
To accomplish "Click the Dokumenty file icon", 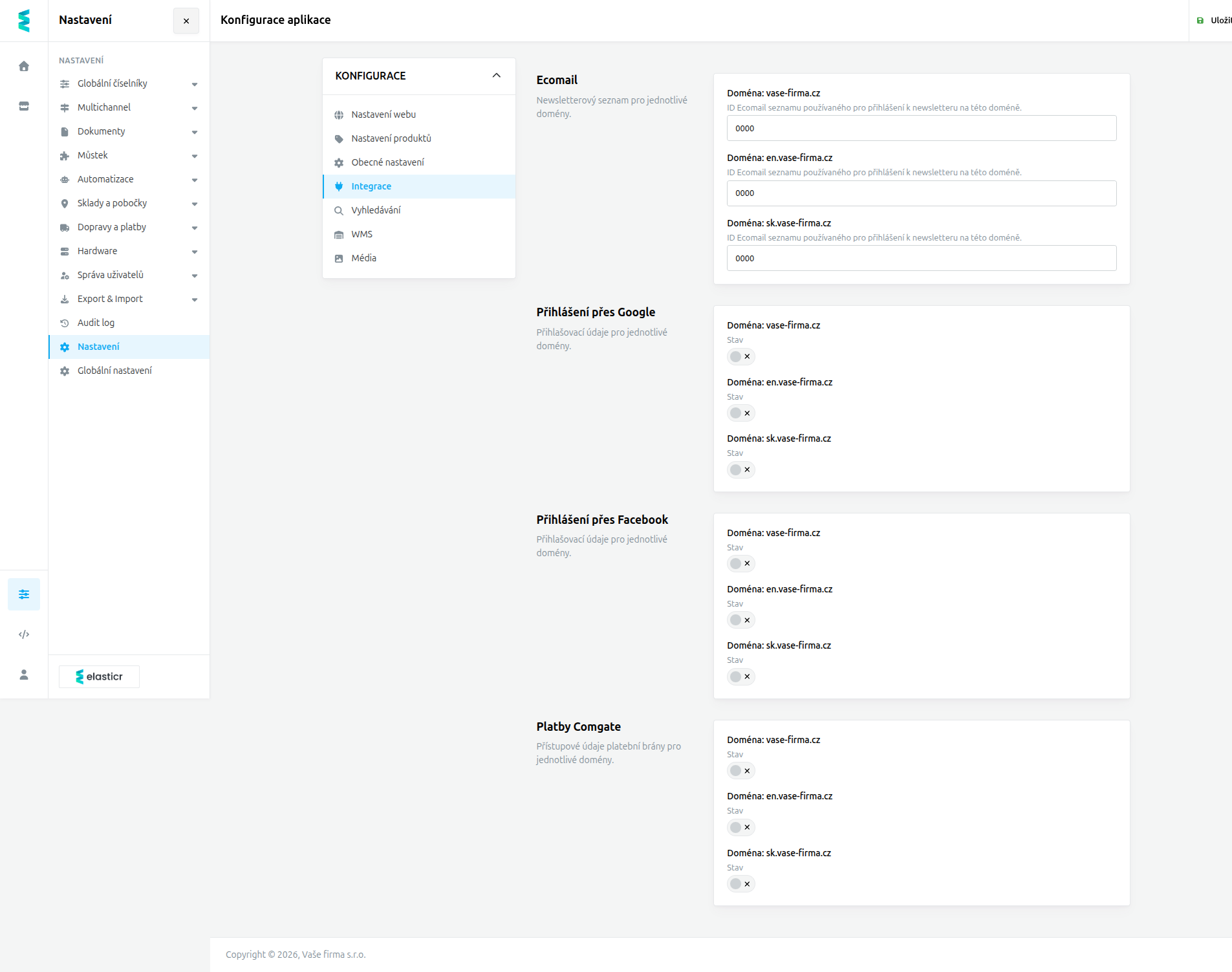I will point(65,132).
